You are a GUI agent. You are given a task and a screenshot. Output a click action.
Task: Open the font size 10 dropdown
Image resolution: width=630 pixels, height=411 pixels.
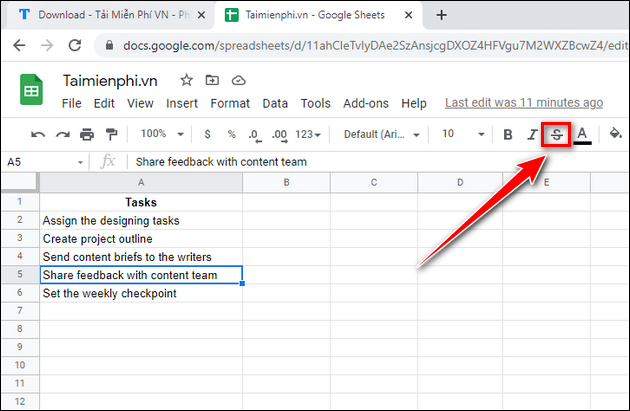click(x=463, y=134)
